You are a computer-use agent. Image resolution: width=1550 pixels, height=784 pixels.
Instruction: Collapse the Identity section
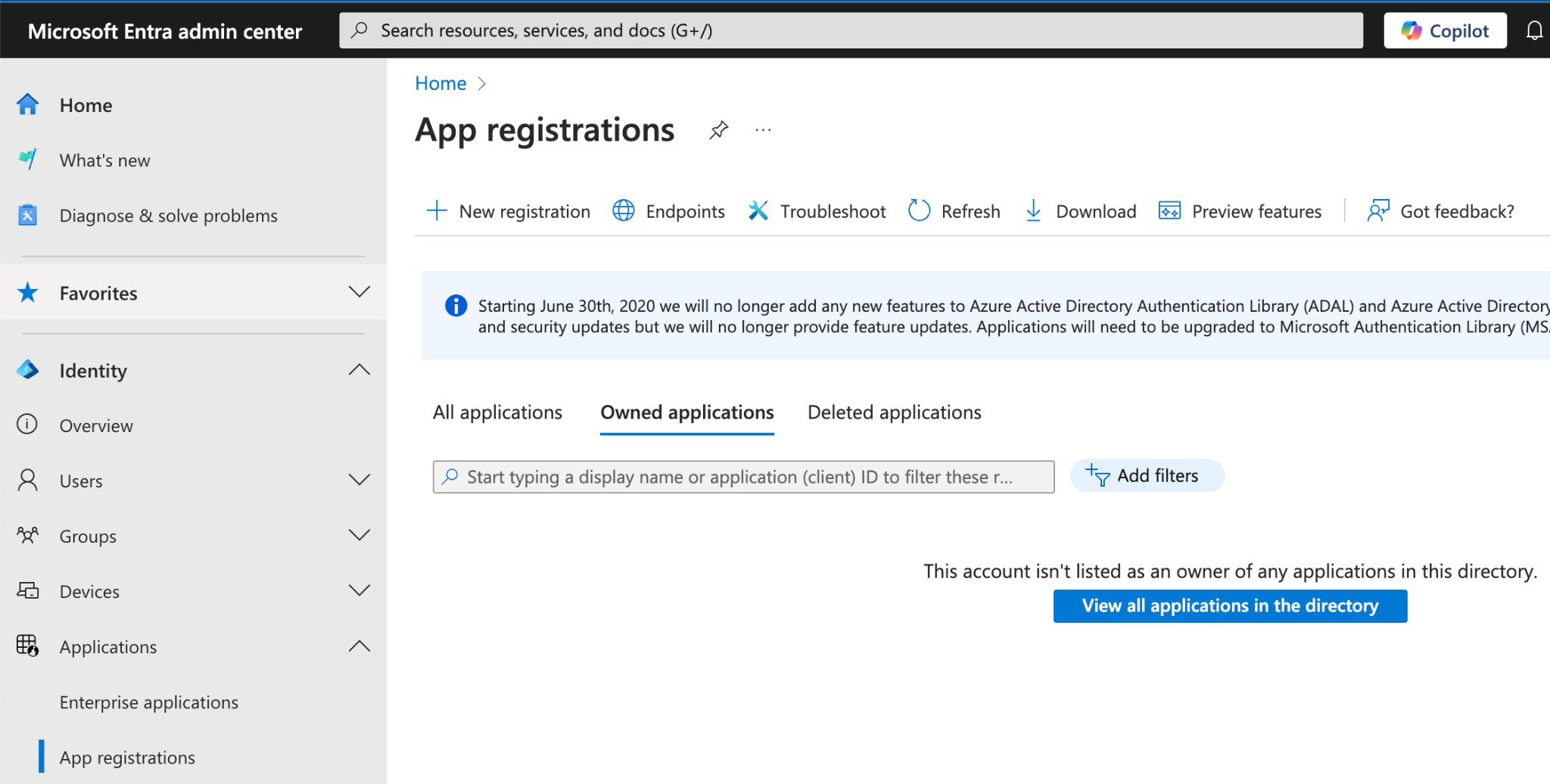(x=359, y=370)
